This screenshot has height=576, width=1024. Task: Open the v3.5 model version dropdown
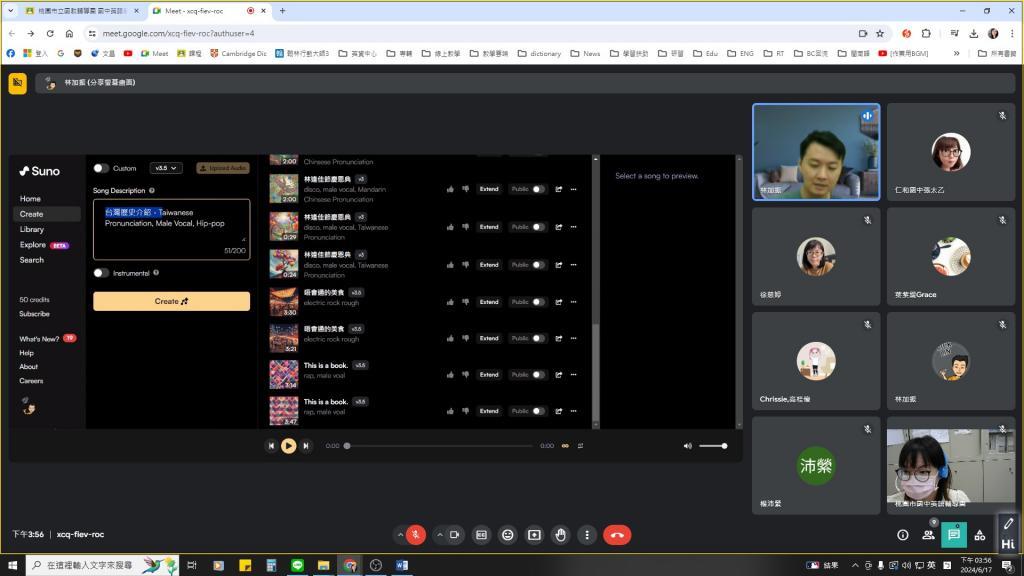166,168
